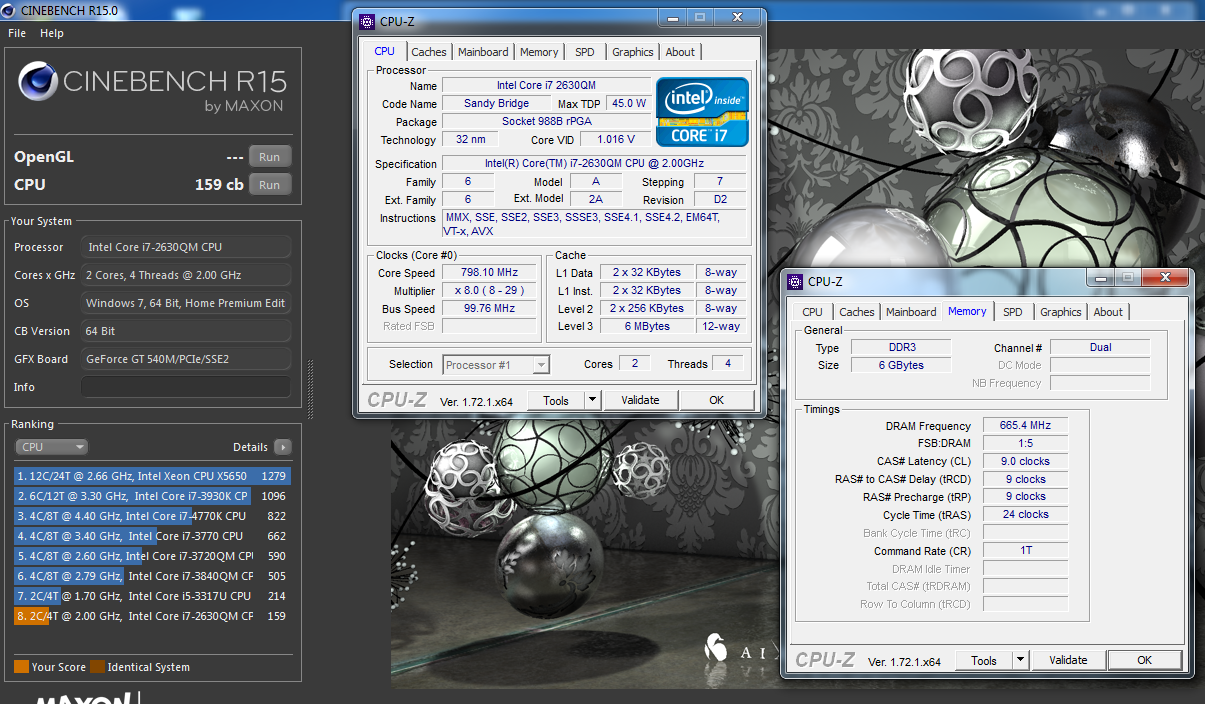Click the Intel Core i7 inside logo
Screen dimensions: 1205x704
[x=702, y=112]
